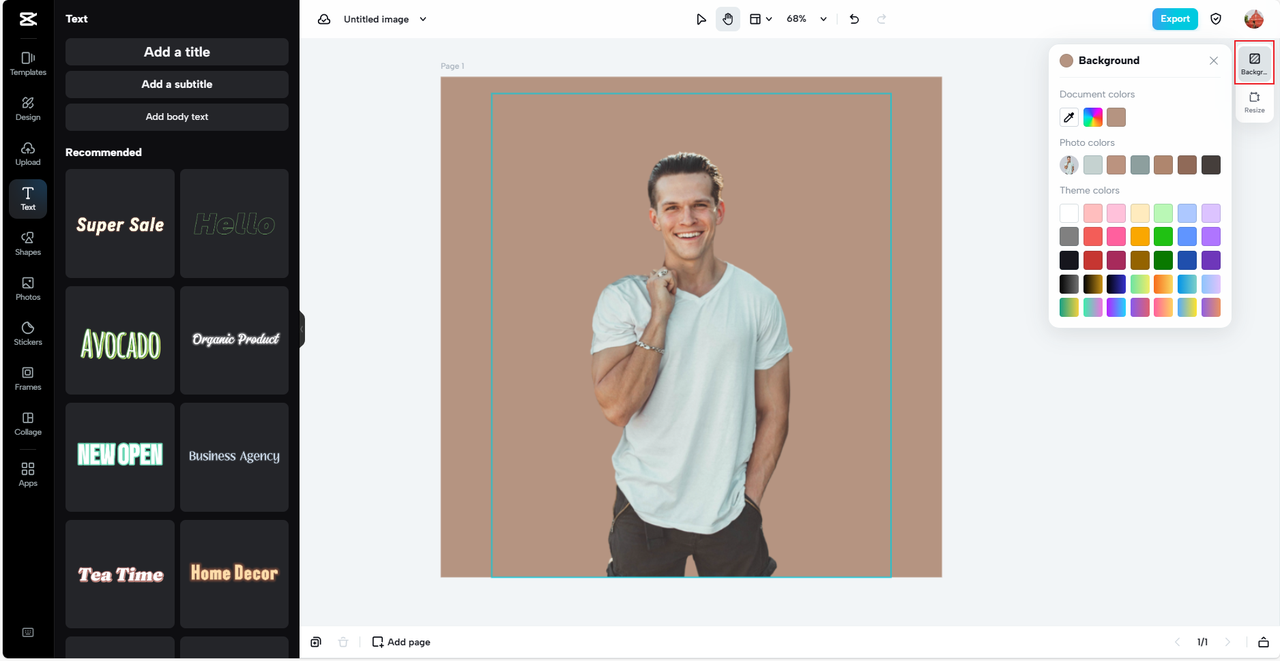Click the duplicate page icon
The height and width of the screenshot is (661, 1280).
point(316,642)
